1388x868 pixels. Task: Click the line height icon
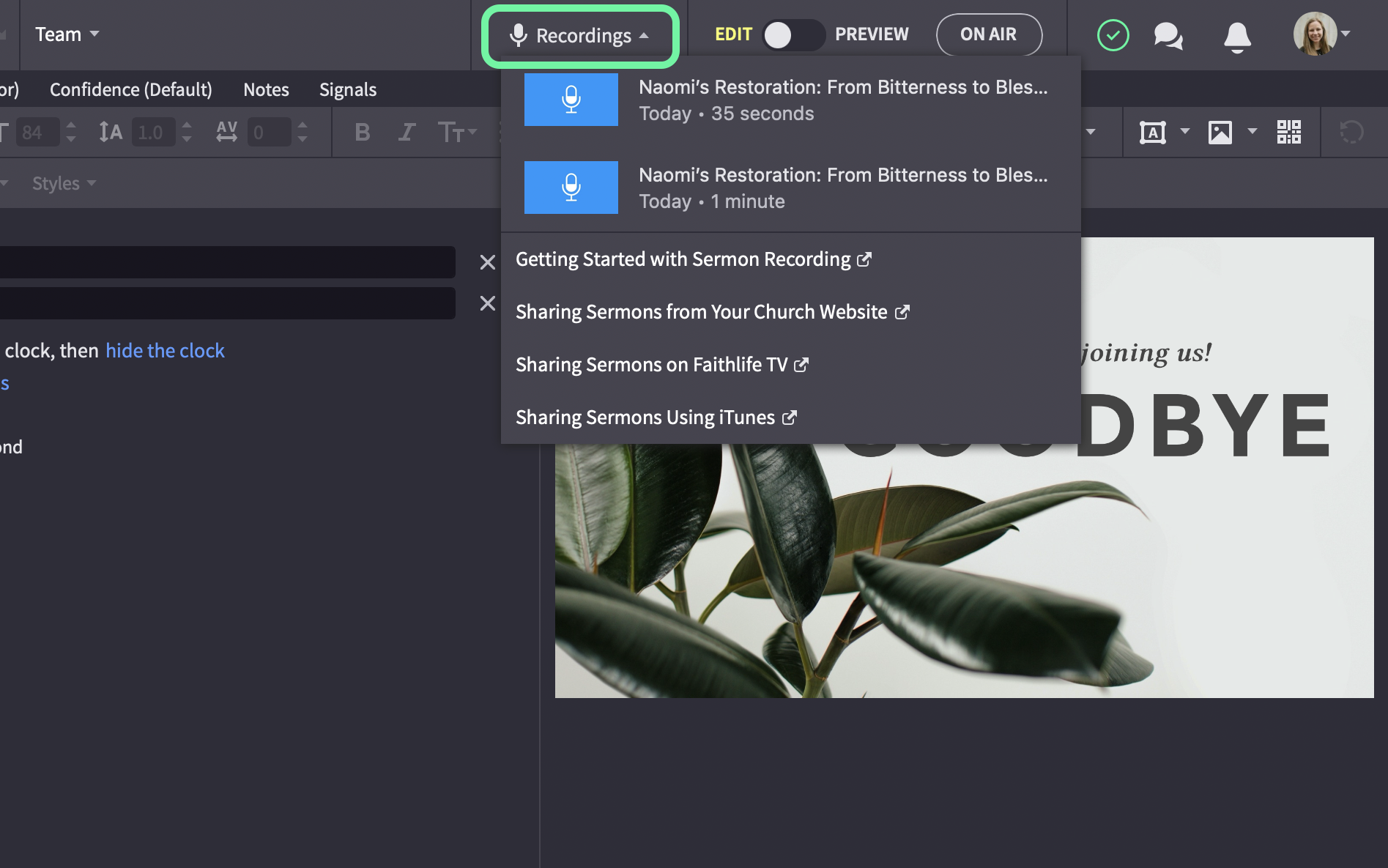click(111, 132)
